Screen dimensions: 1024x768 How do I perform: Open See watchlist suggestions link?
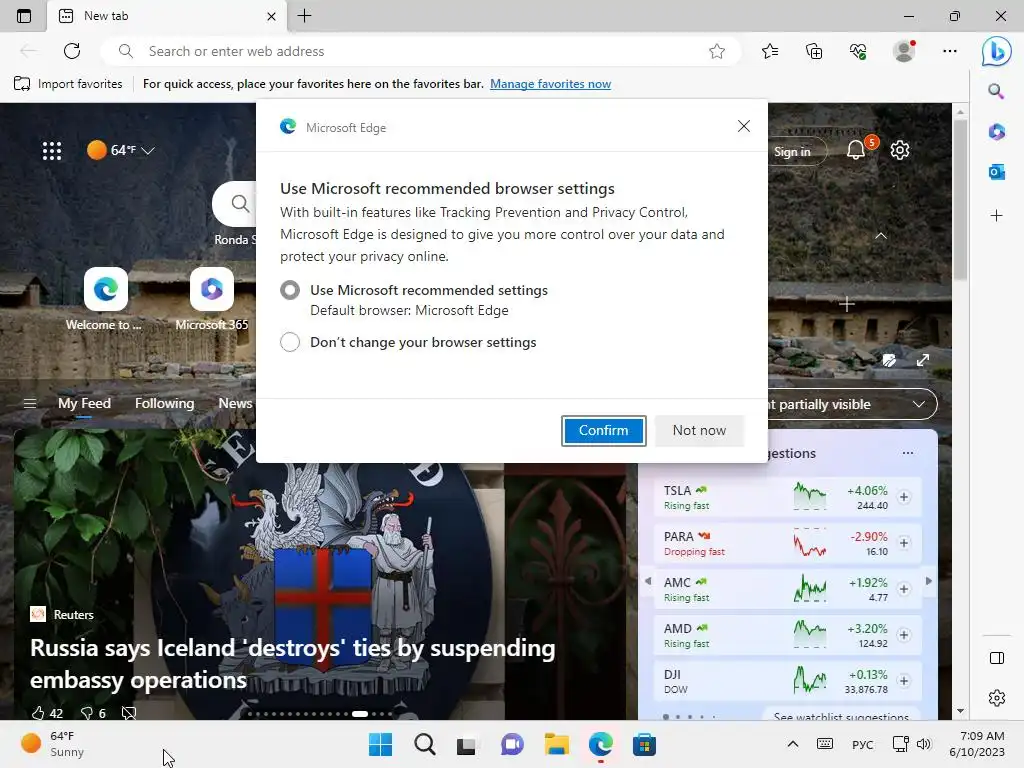coord(841,716)
